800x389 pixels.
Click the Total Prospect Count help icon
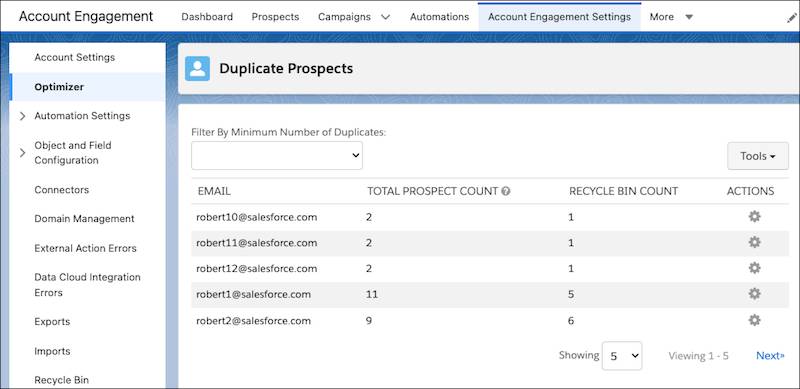pyautogui.click(x=506, y=191)
